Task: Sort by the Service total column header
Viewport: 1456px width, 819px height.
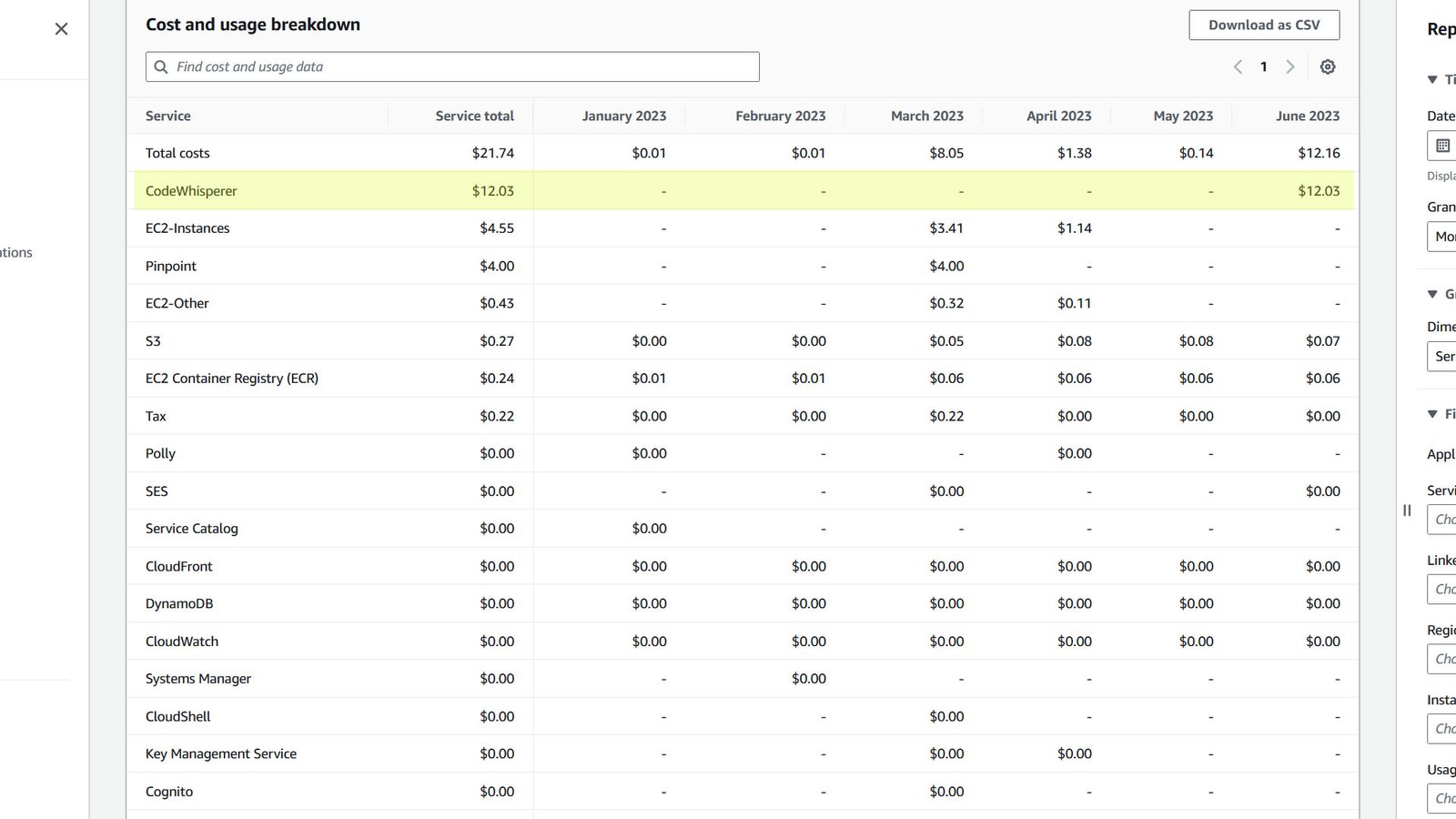Action: click(x=474, y=116)
